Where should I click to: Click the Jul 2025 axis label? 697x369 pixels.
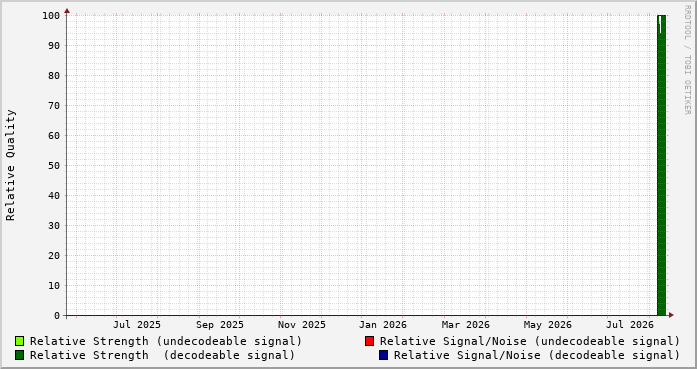point(136,325)
